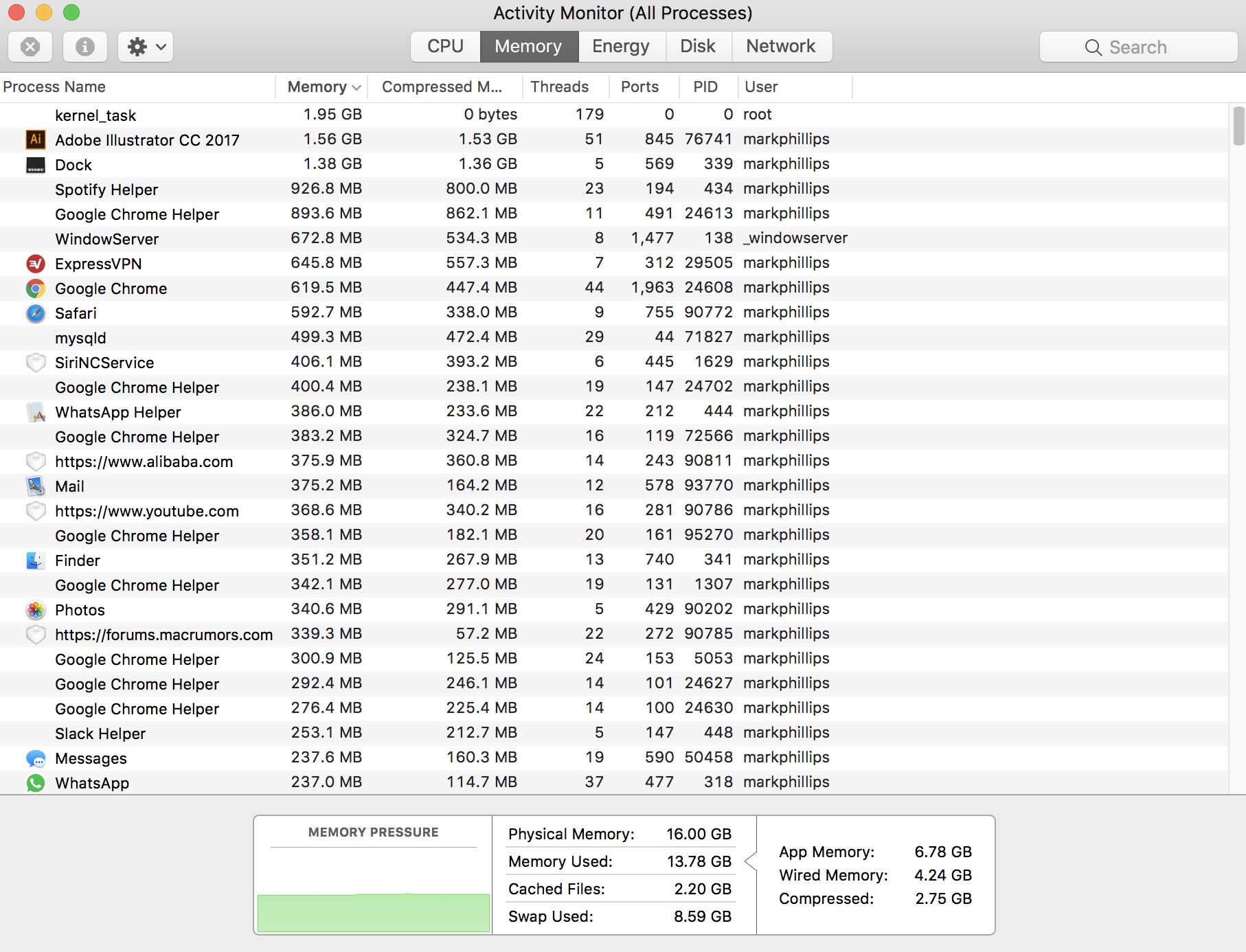Toggle Memory column sort order
The image size is (1246, 952).
[322, 87]
